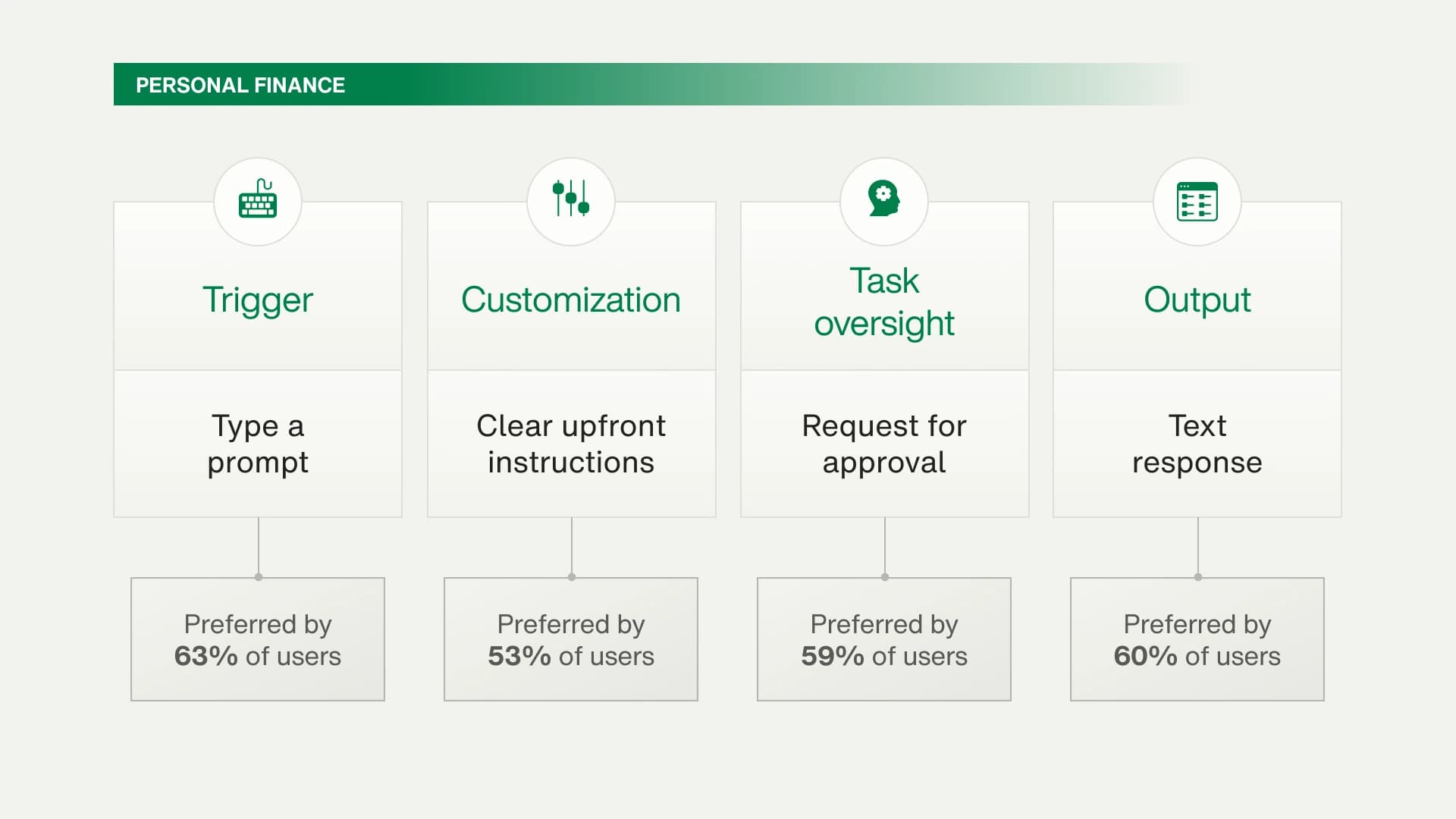Select the Customization heading

click(x=571, y=300)
